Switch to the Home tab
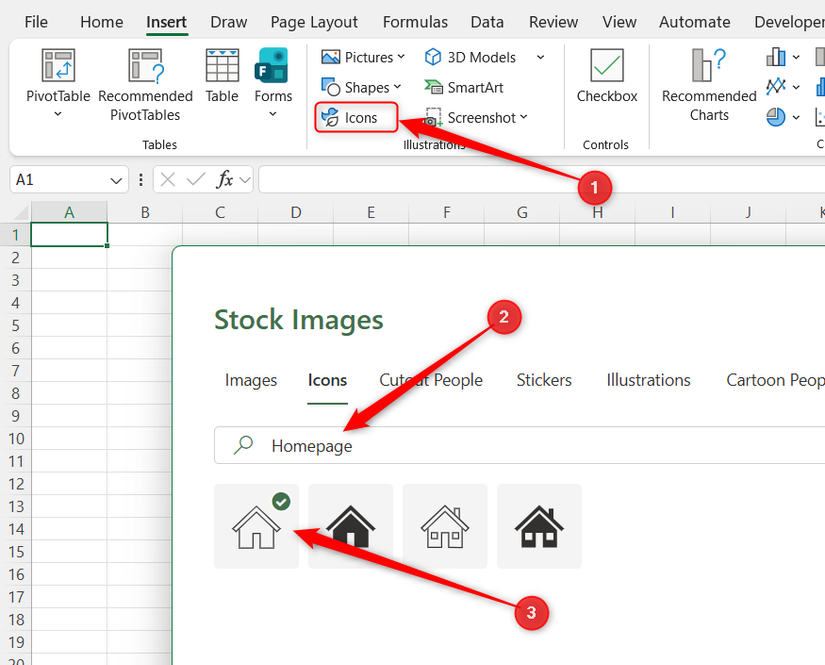 pyautogui.click(x=102, y=22)
